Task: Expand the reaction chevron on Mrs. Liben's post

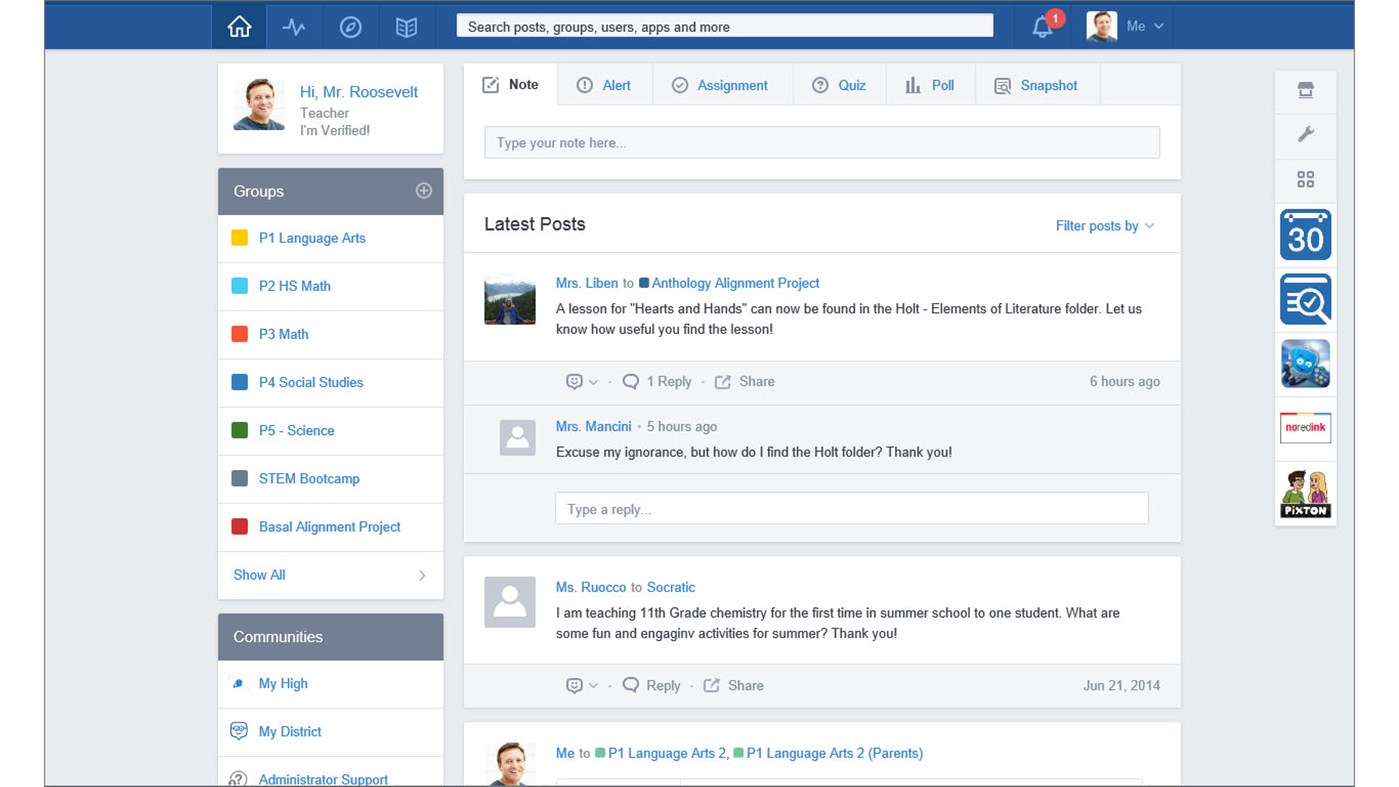Action: [592, 381]
